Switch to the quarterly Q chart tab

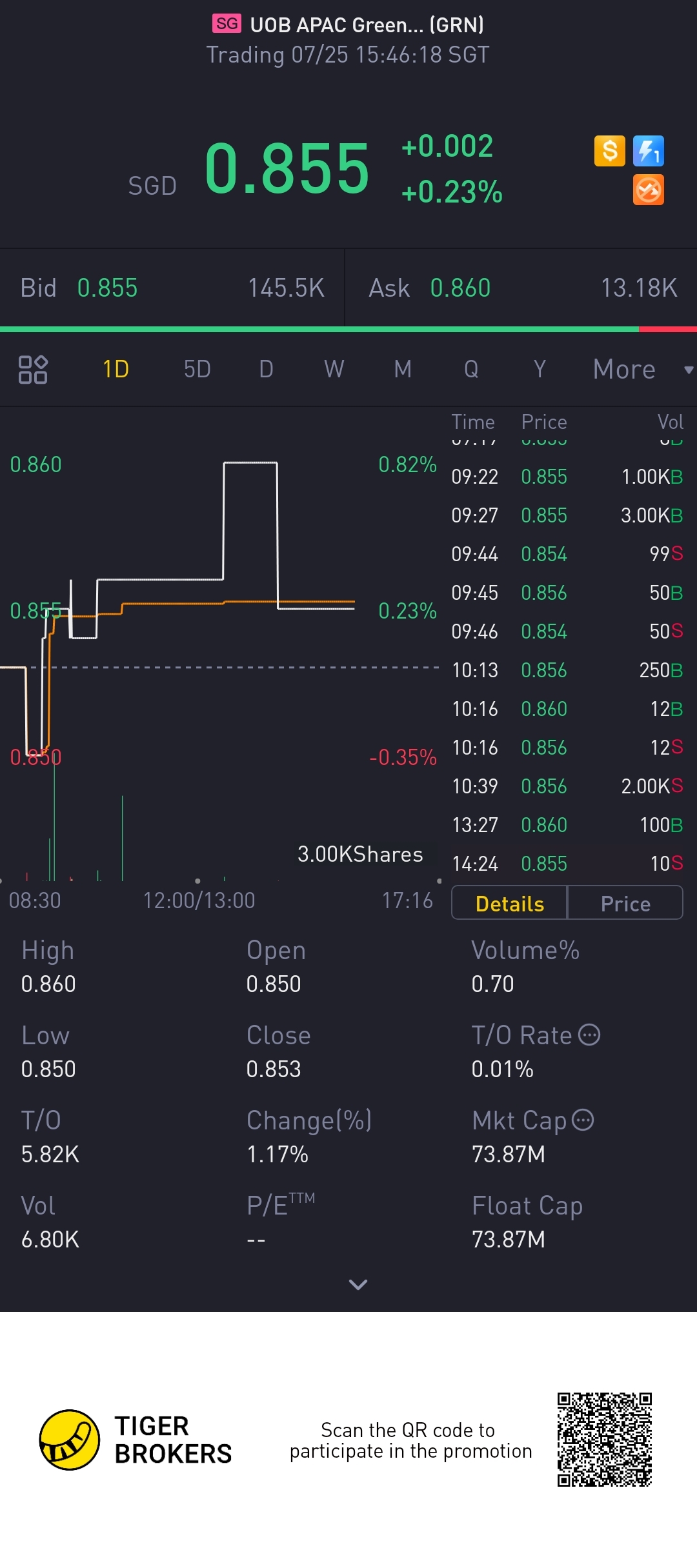(x=471, y=370)
